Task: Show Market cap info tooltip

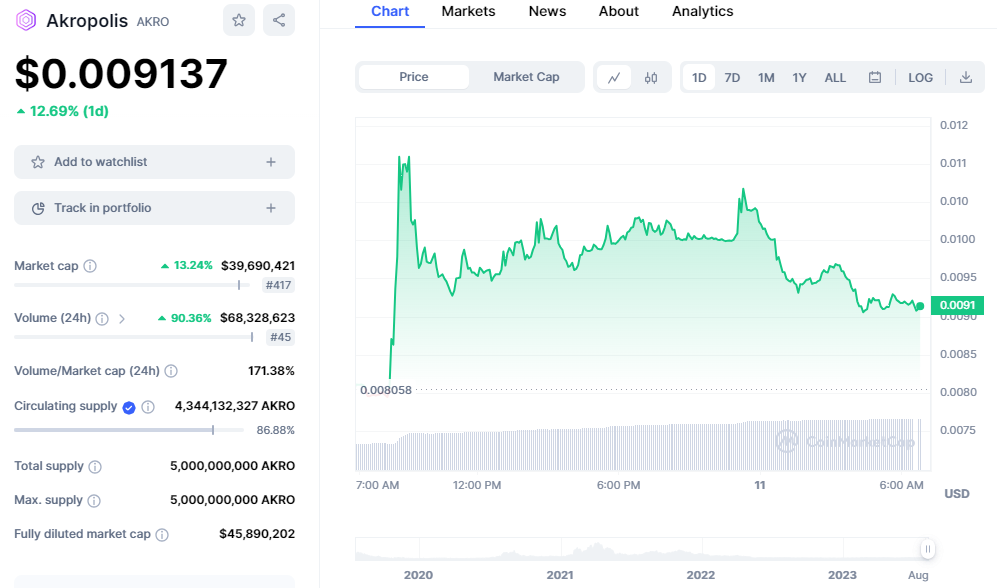Action: click(90, 266)
